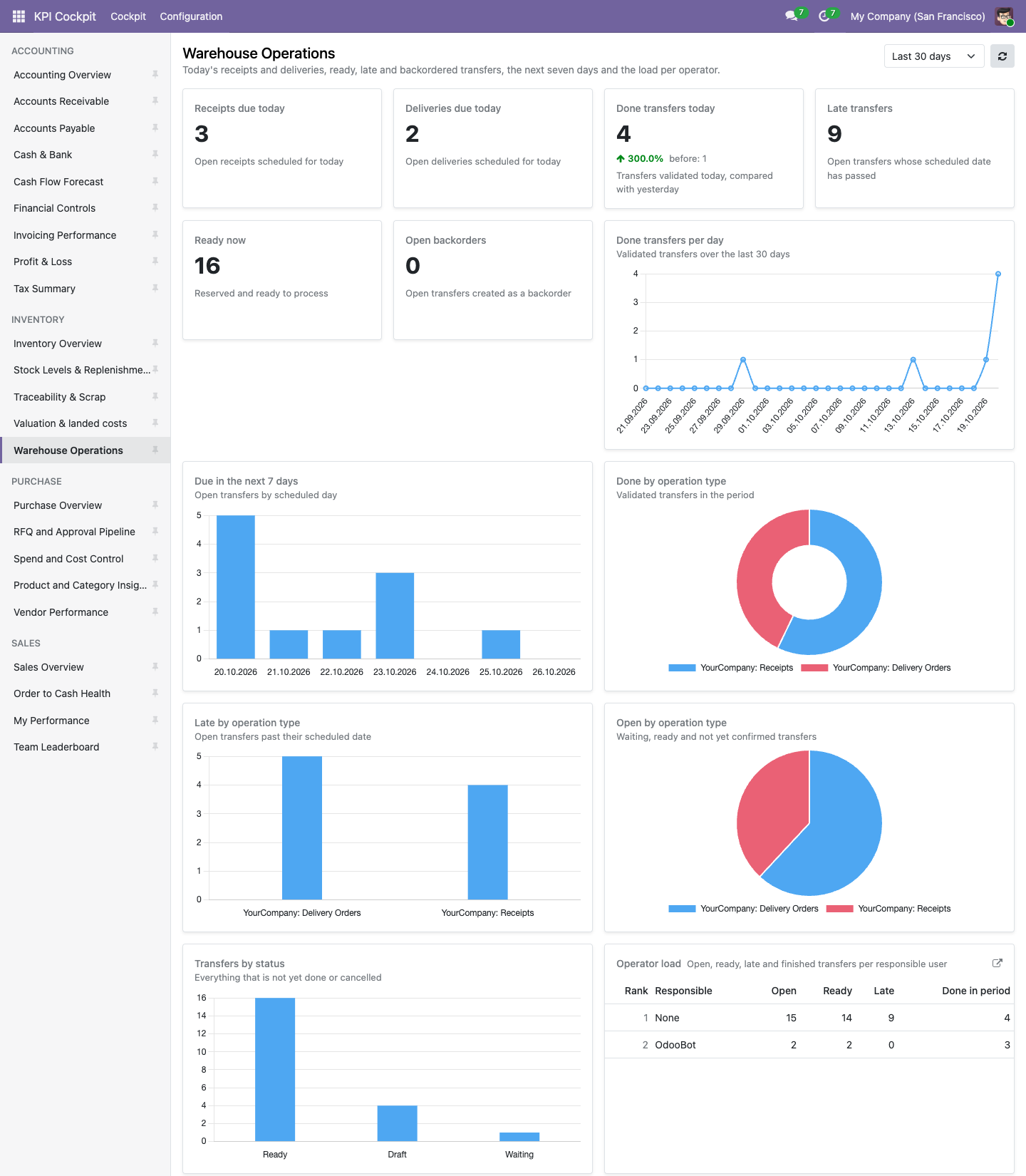The width and height of the screenshot is (1026, 1176).
Task: Pin the Accounts Receivable menu item
Action: coord(155,101)
